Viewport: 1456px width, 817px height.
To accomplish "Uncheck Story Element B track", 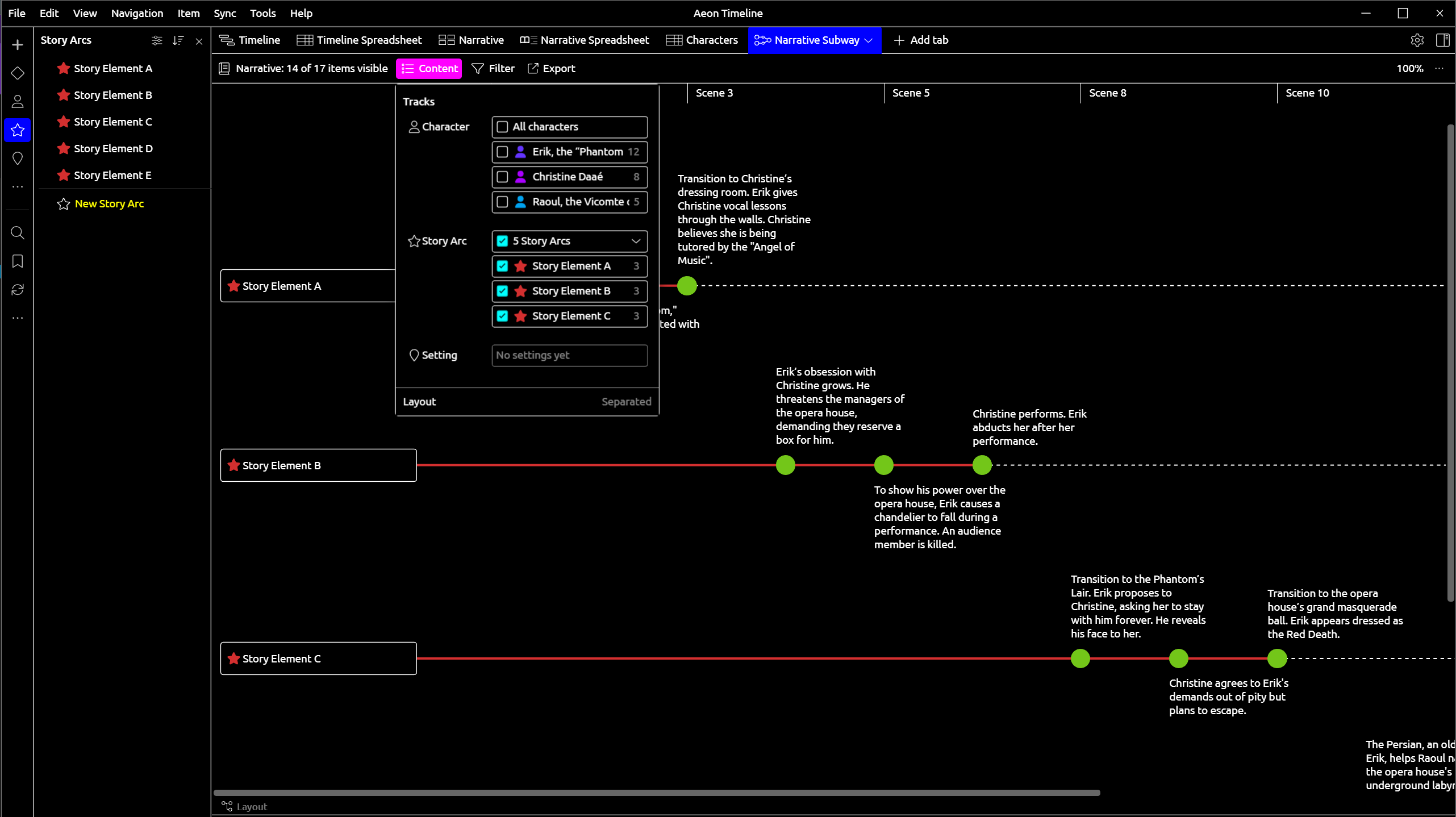I will tap(502, 291).
